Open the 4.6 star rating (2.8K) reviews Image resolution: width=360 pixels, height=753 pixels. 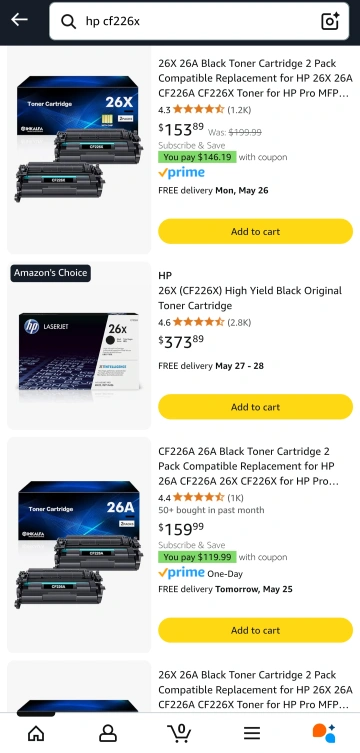(x=204, y=322)
